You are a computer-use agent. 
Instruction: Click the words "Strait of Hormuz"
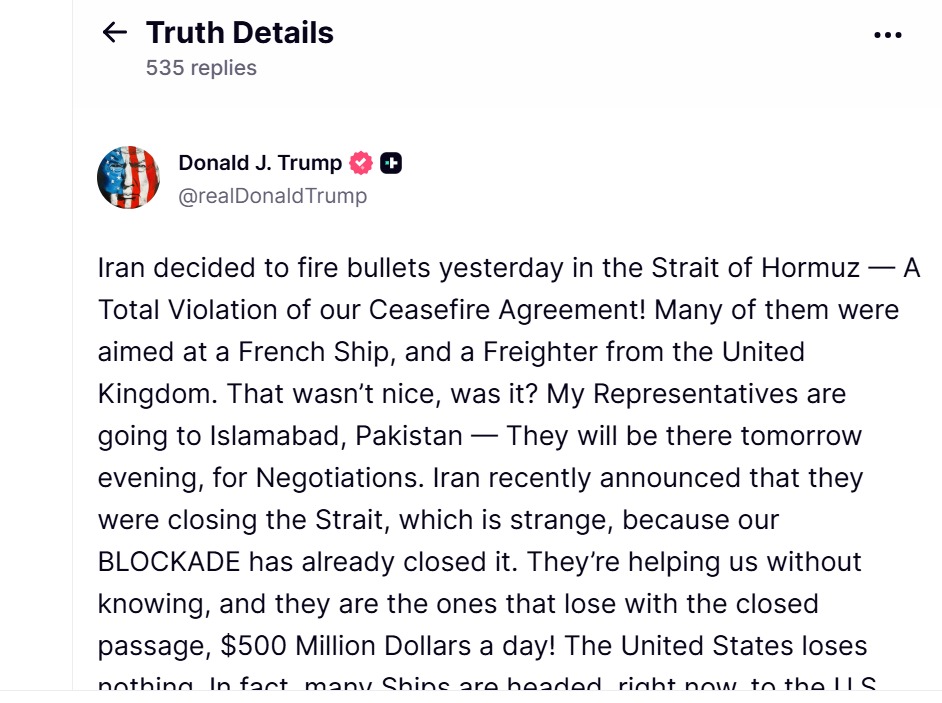point(755,268)
